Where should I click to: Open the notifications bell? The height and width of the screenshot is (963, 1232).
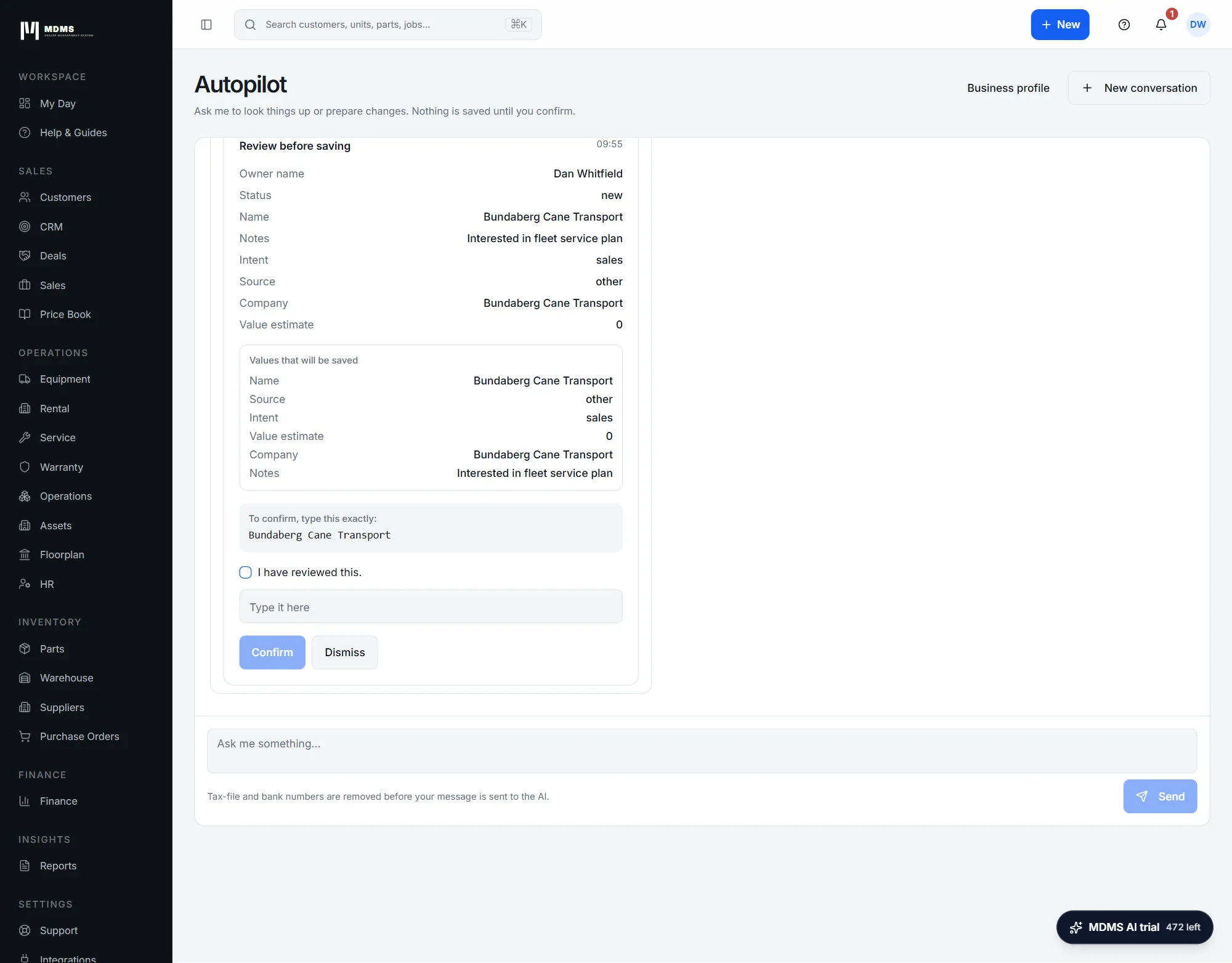(1161, 25)
